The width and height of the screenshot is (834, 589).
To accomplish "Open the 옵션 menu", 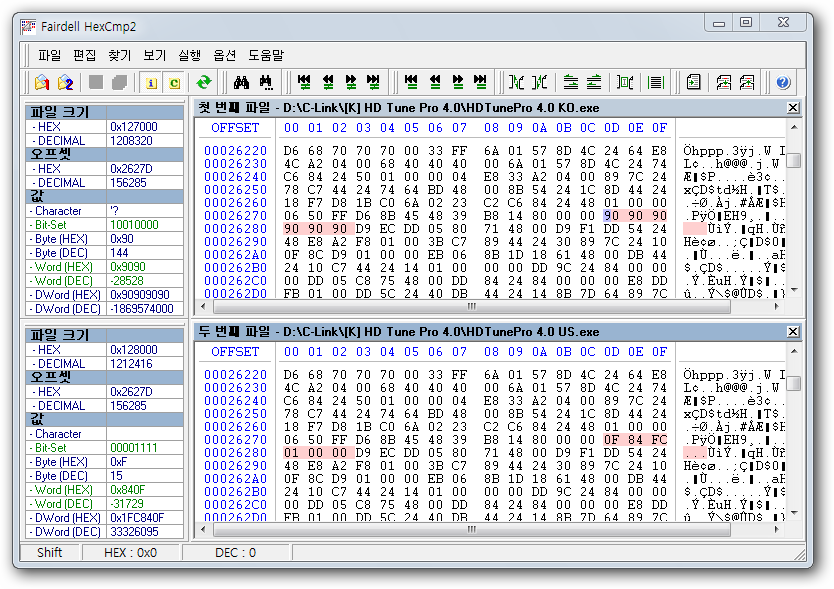I will pyautogui.click(x=224, y=55).
